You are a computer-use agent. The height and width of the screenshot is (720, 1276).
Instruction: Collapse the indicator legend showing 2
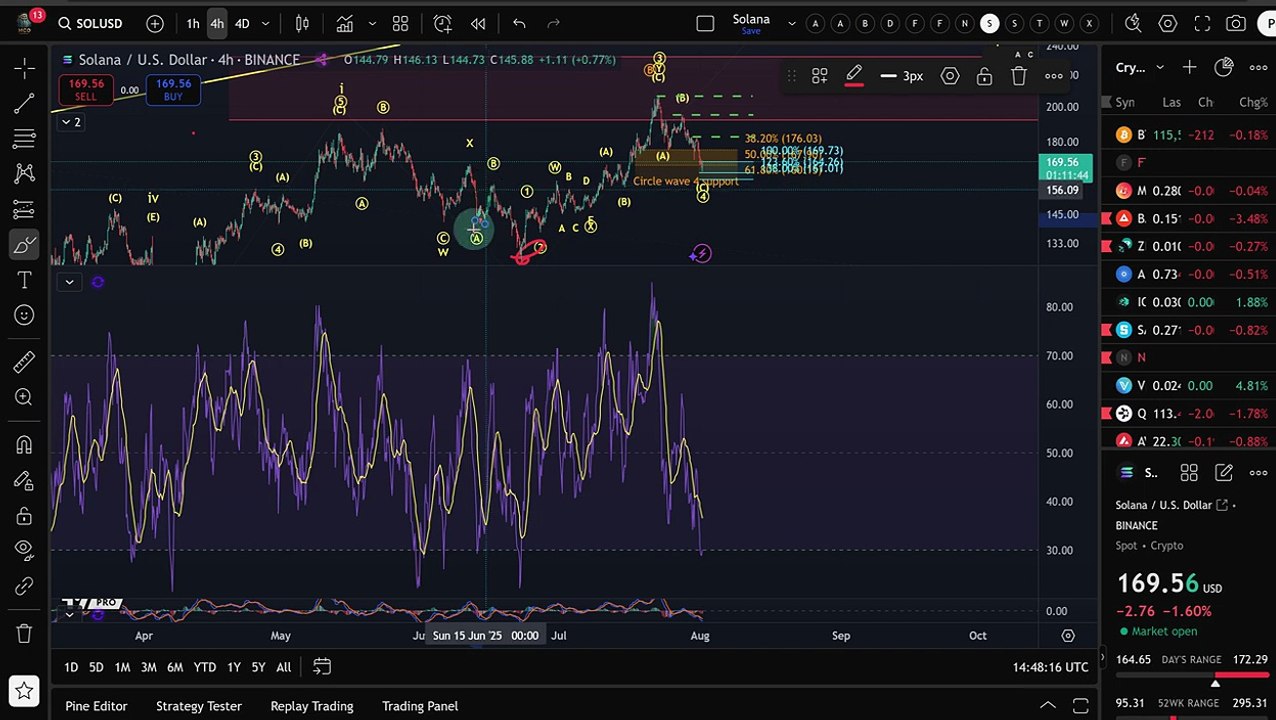[x=72, y=122]
